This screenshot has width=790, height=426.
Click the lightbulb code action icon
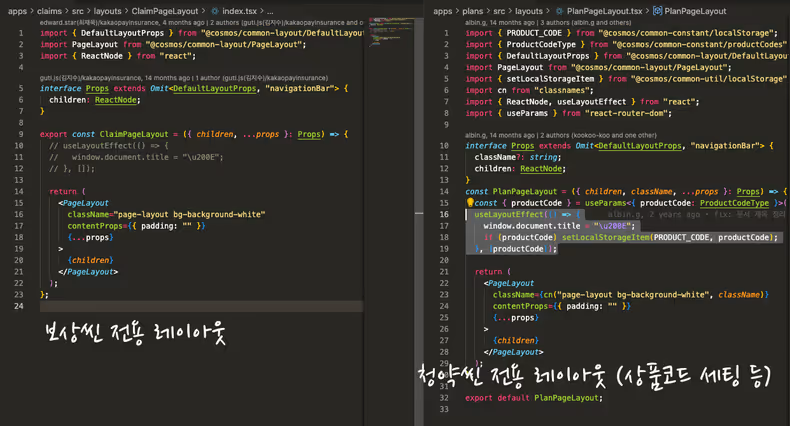tap(470, 202)
